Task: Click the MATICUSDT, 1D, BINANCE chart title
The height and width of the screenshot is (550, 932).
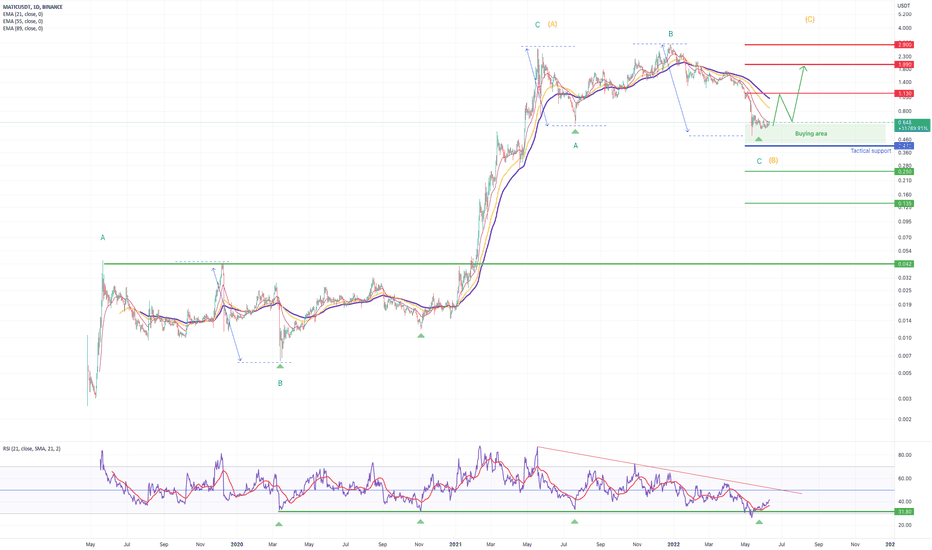Action: (33, 7)
